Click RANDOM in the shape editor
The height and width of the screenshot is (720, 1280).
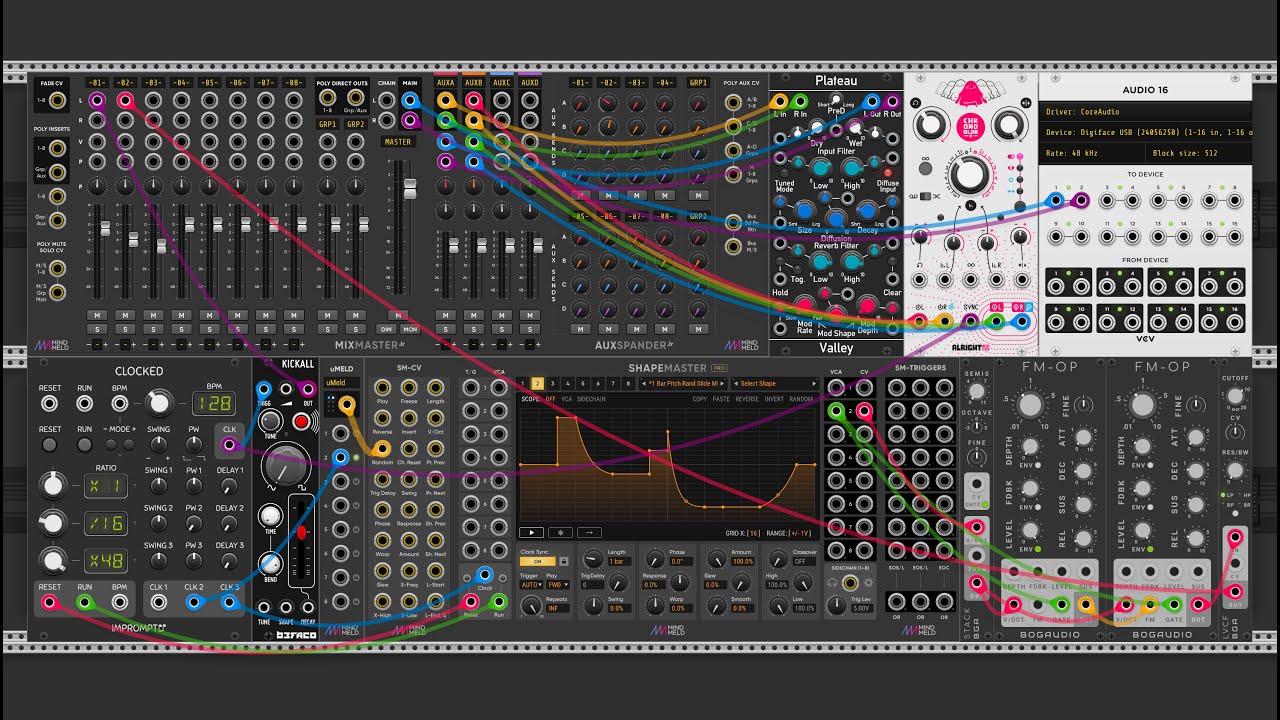(800, 399)
